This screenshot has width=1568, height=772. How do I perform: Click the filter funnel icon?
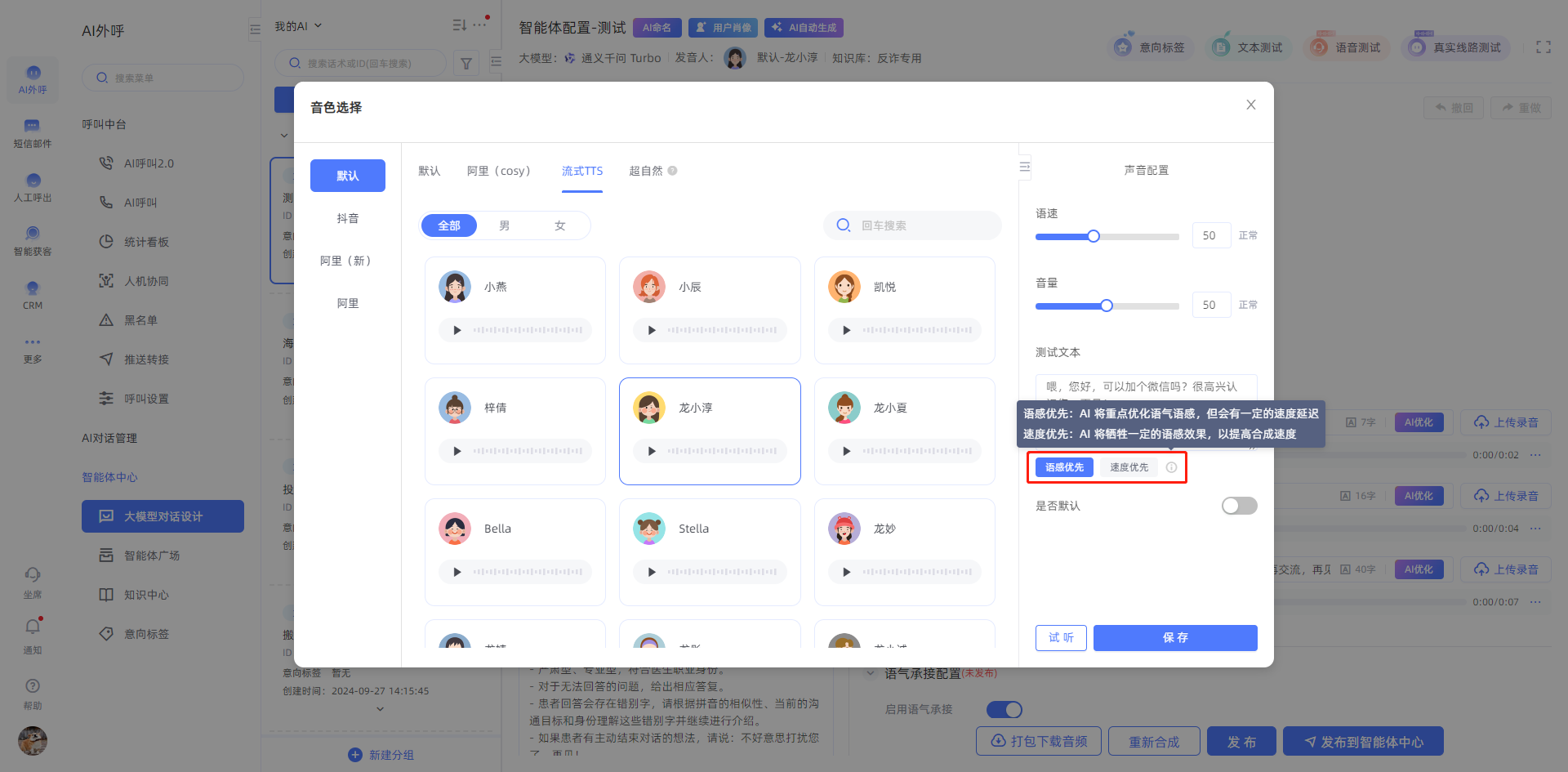point(466,63)
